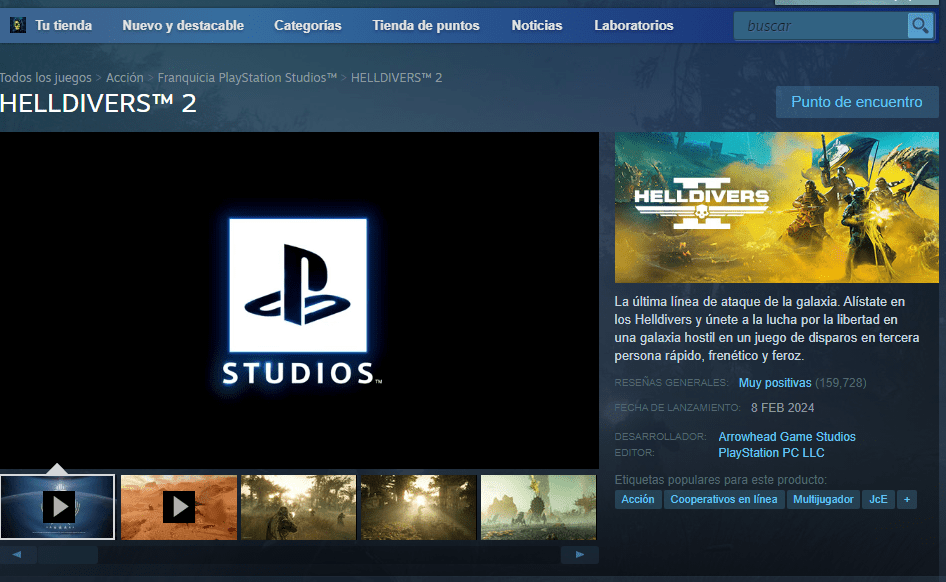Play the first trailer thumbnail

point(57,507)
